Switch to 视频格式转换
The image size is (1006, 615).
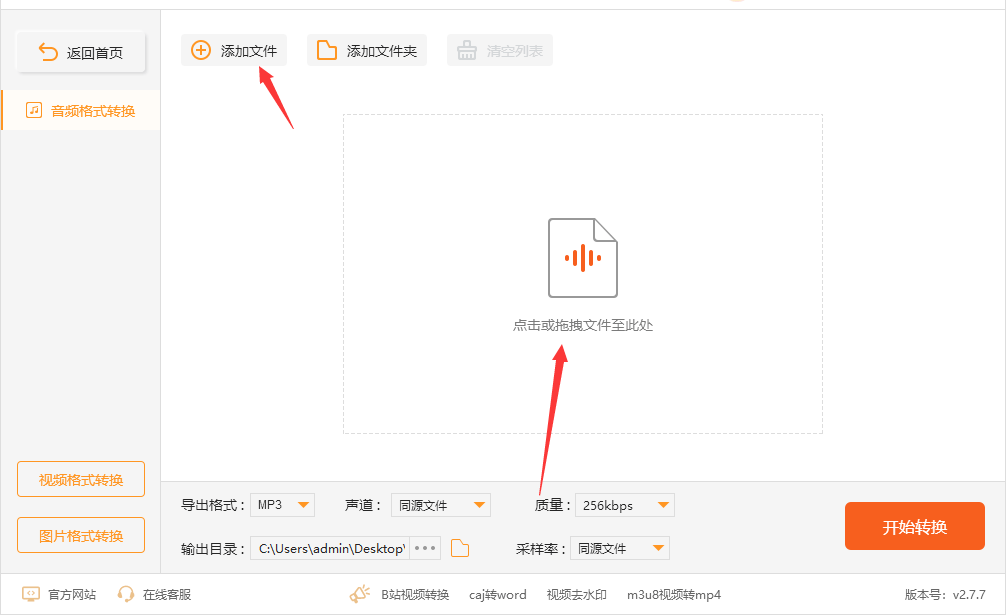click(x=81, y=479)
